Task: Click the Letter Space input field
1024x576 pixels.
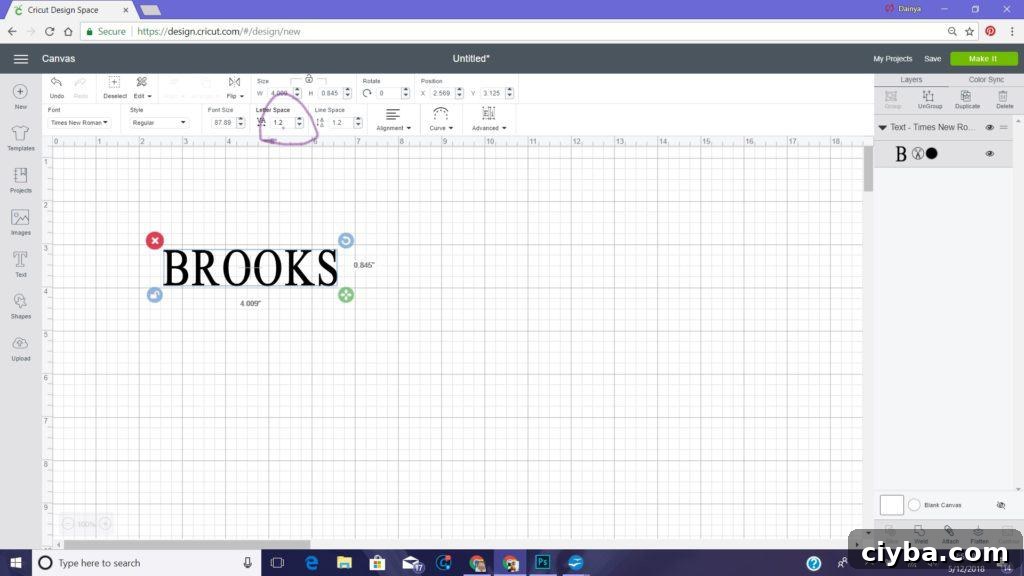Action: pos(282,123)
